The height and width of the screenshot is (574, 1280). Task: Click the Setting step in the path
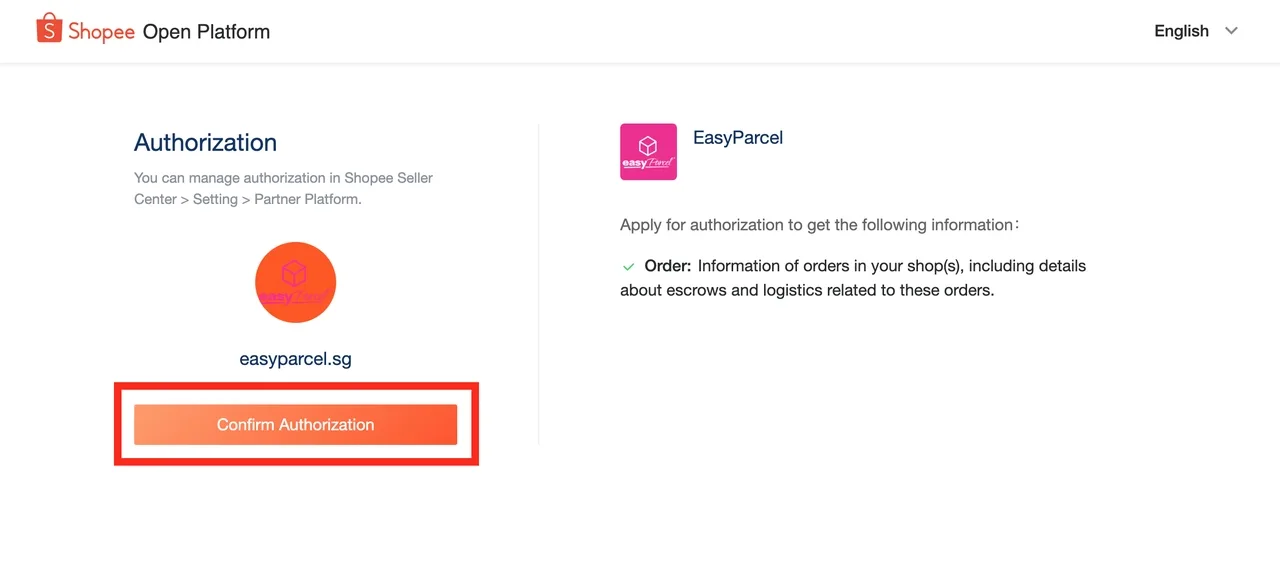[215, 199]
